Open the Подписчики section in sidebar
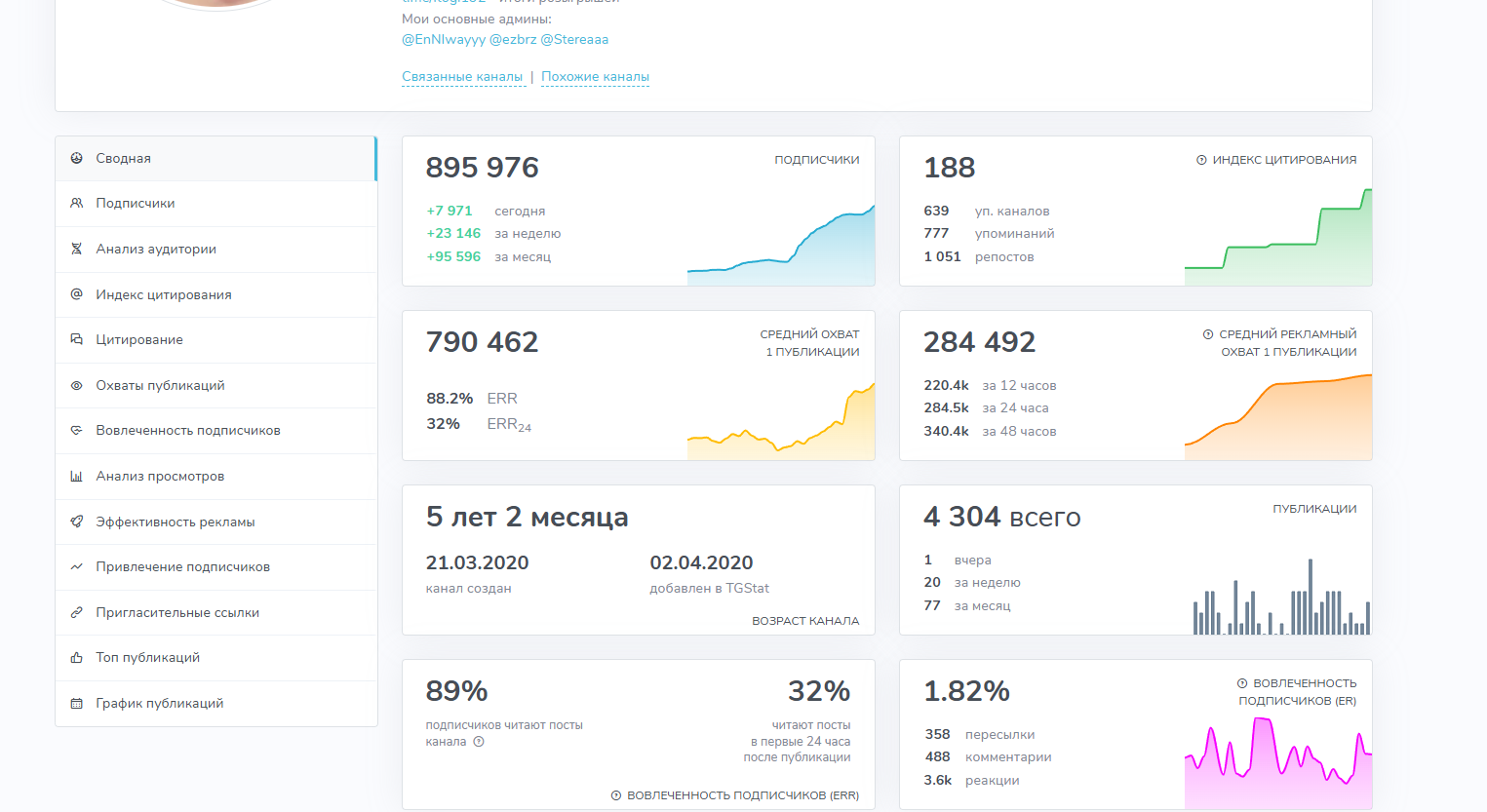This screenshot has height=812, width=1487. (x=215, y=203)
